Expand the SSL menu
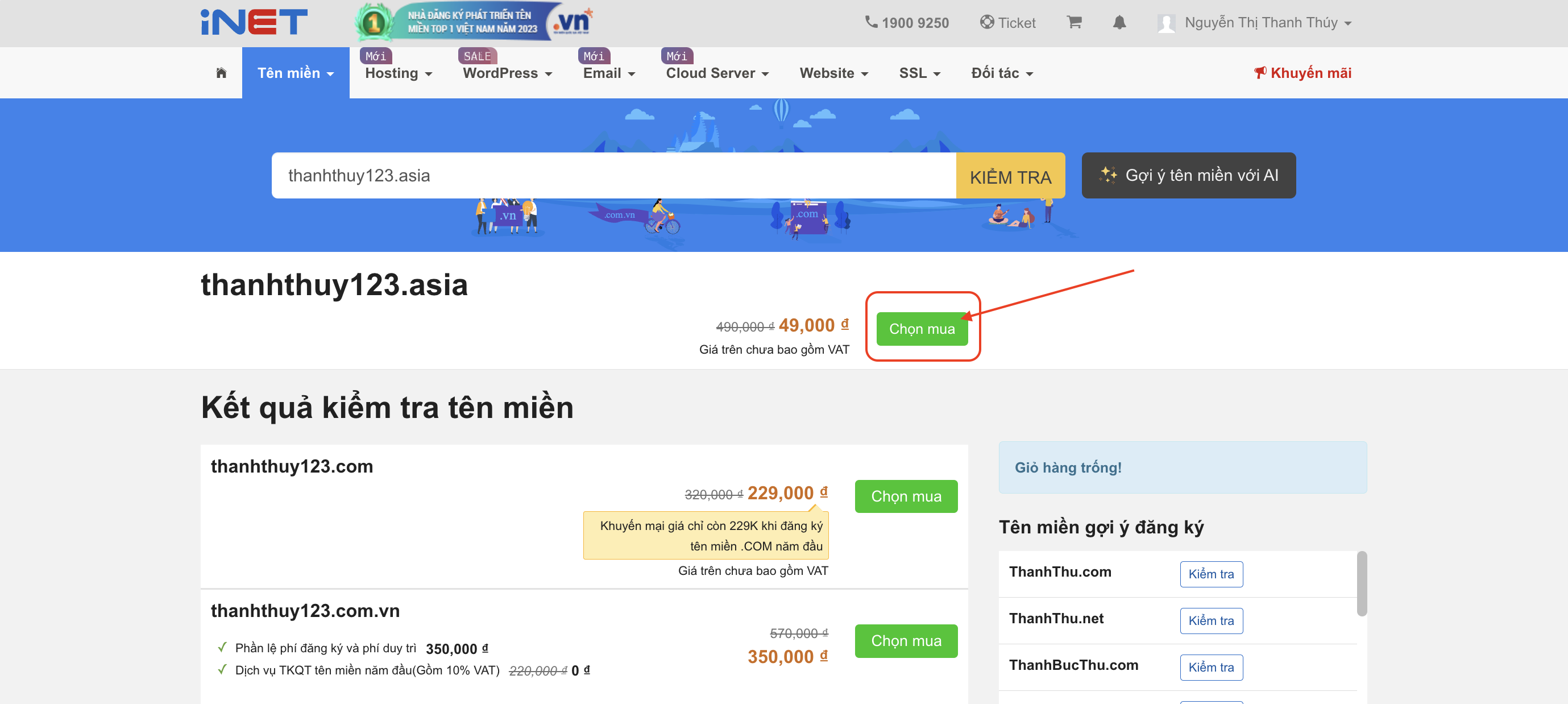This screenshot has height=704, width=1568. [x=919, y=73]
